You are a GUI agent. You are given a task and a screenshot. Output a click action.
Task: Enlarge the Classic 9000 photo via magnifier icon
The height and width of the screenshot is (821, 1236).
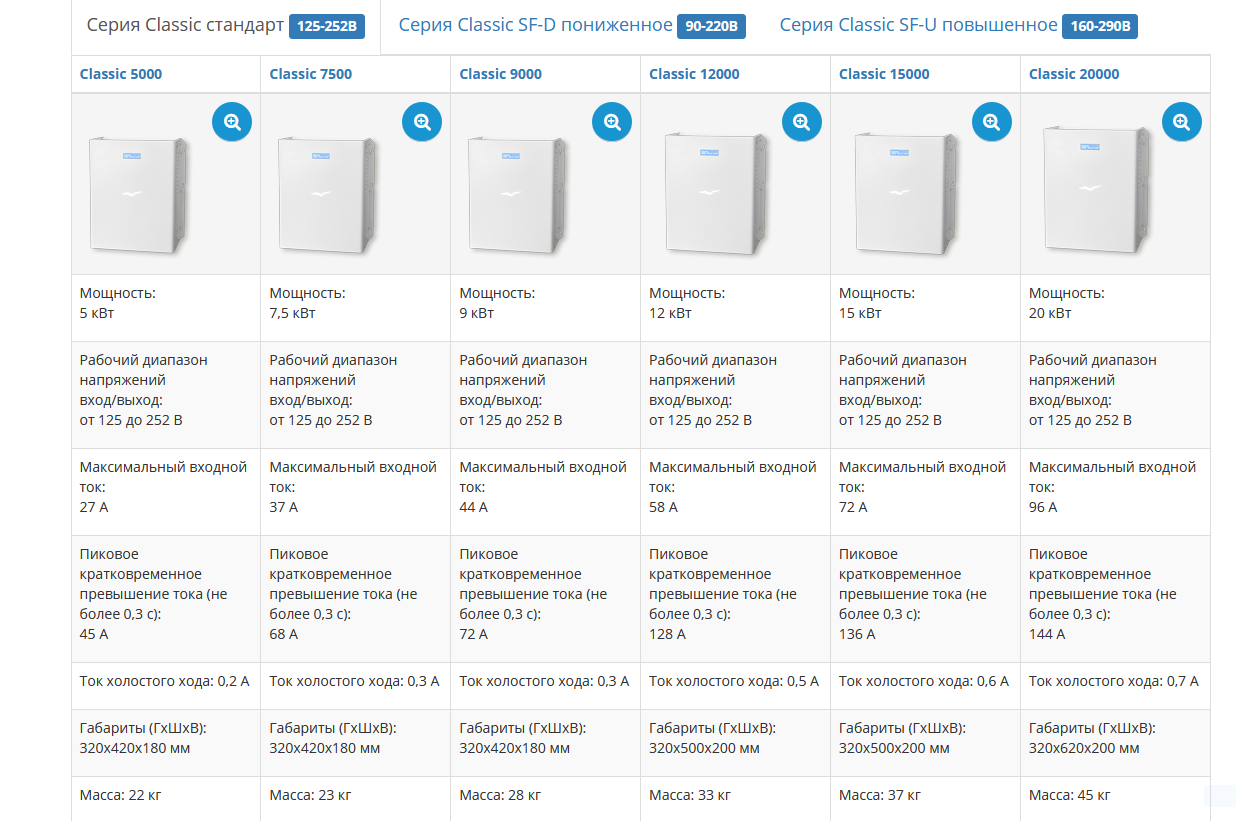(612, 122)
